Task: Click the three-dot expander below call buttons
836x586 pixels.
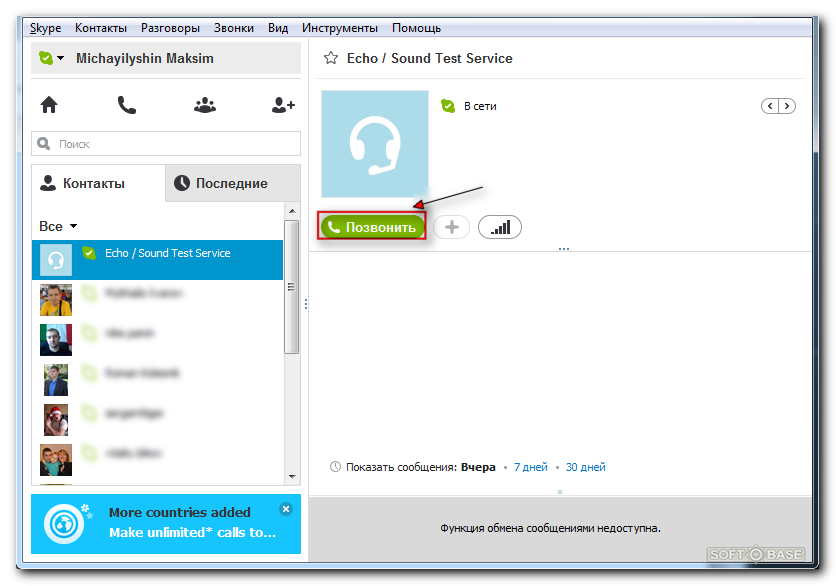Action: point(564,249)
